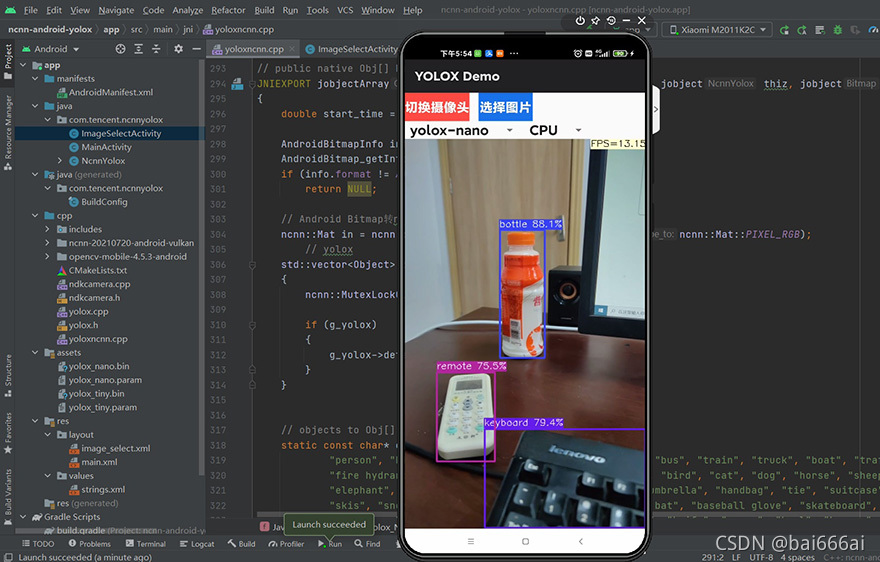
Task: Click the collapse all icon in Project panel
Action: click(x=156, y=49)
